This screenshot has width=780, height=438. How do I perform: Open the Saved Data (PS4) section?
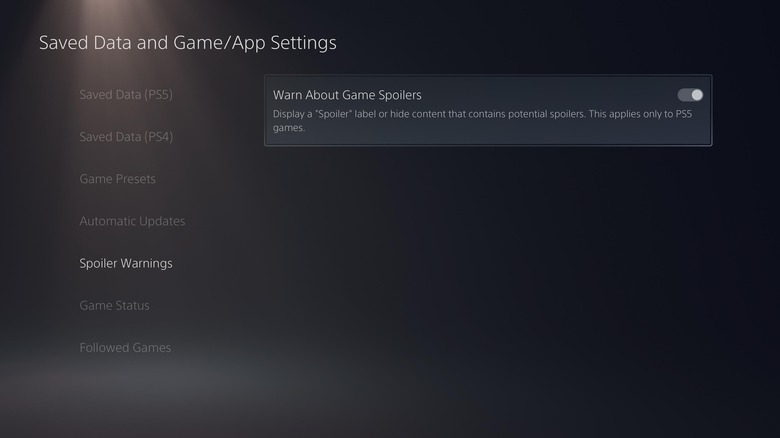click(126, 137)
